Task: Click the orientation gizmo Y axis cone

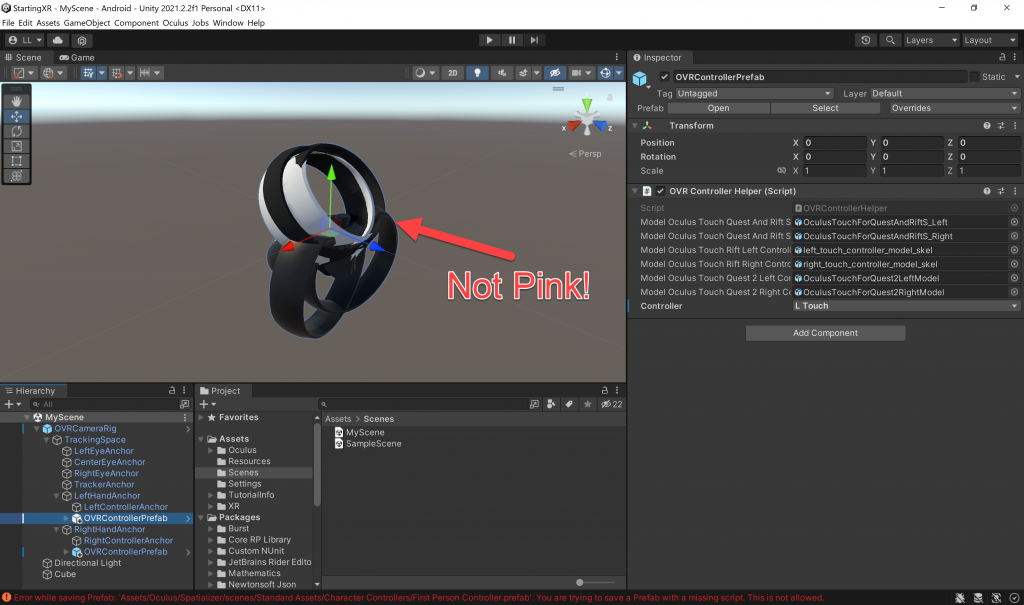Action: [x=587, y=104]
